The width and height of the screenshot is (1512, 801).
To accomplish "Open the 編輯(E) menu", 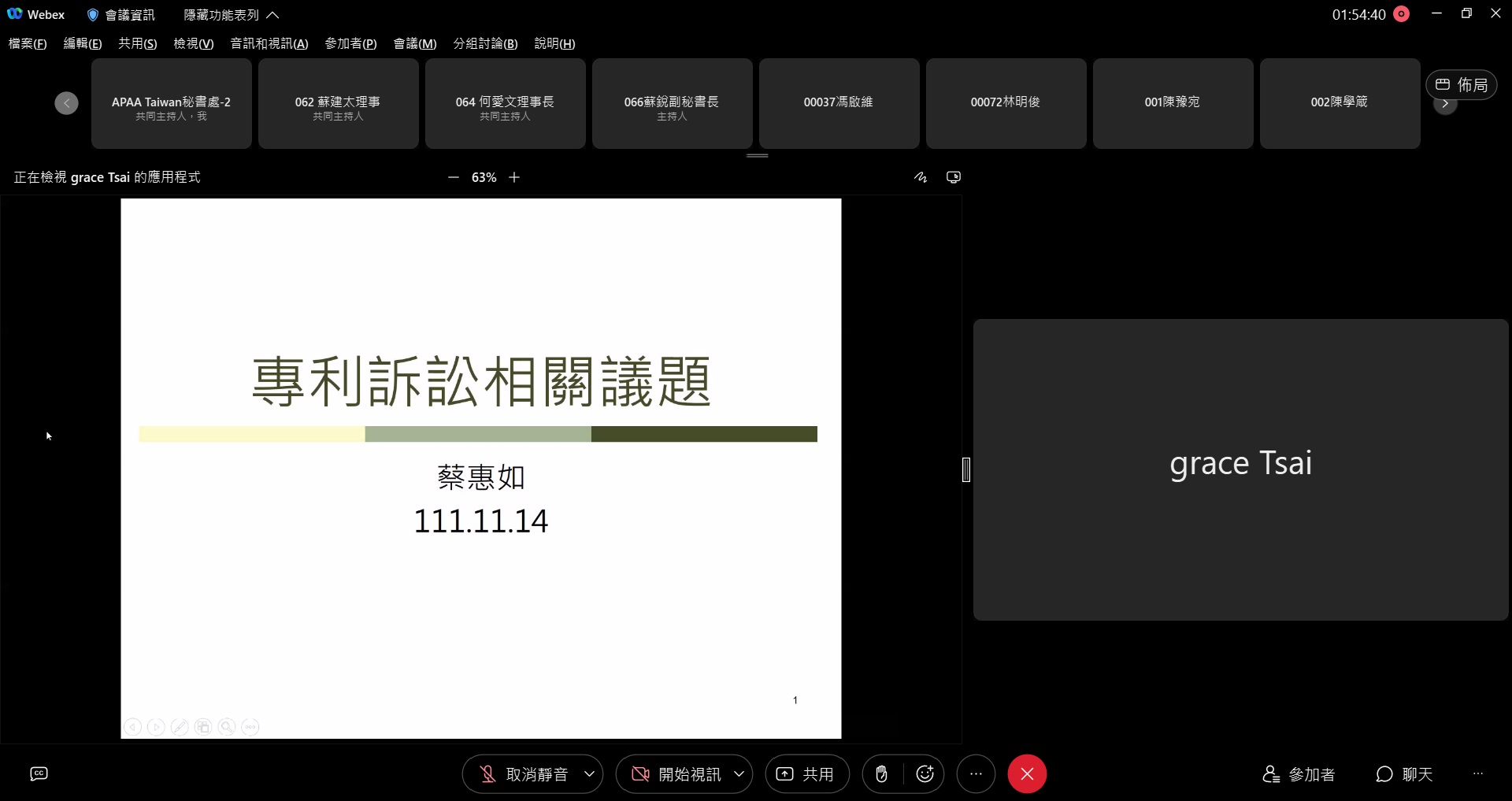I will (x=83, y=43).
